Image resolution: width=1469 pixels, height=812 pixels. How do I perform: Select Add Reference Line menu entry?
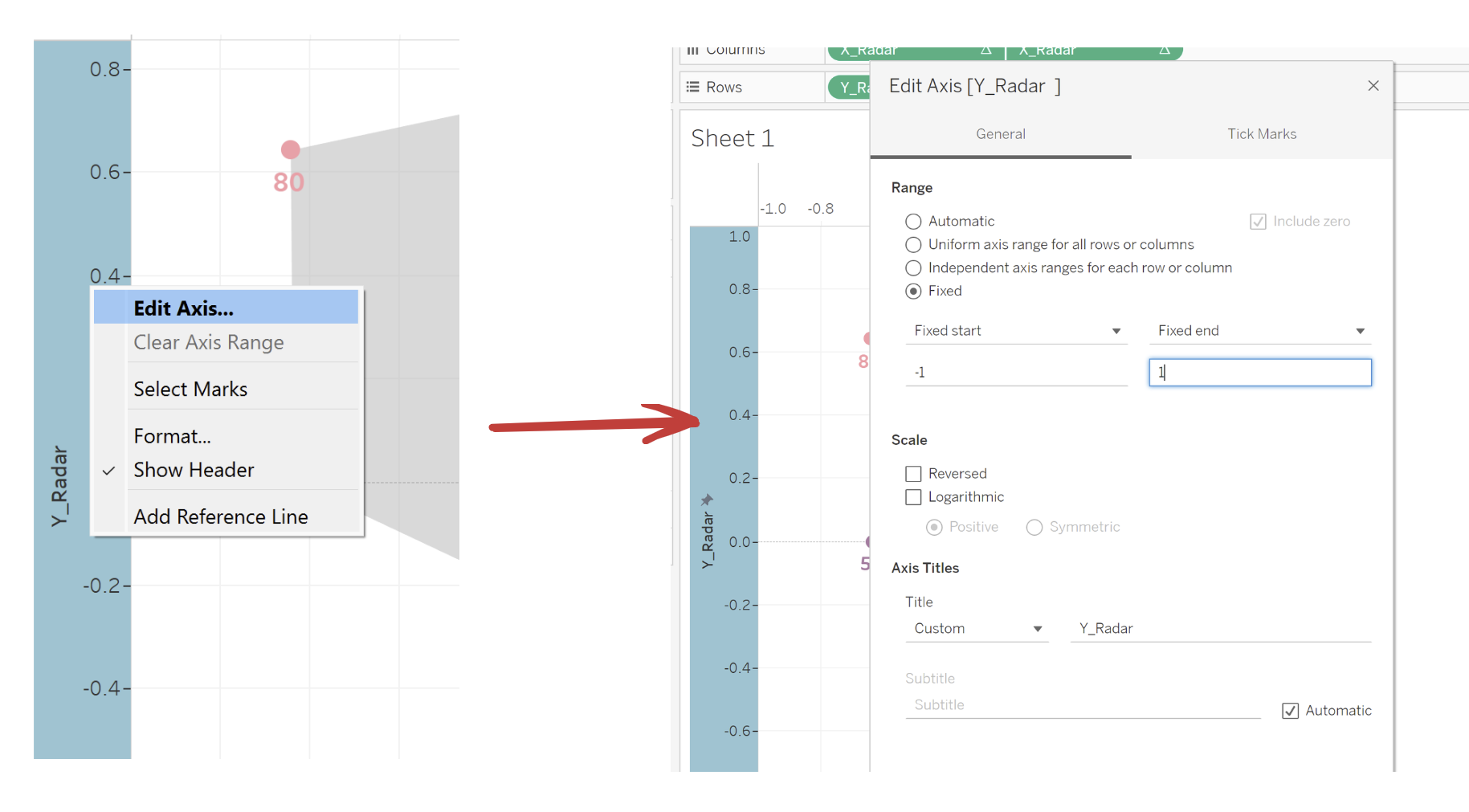pyautogui.click(x=221, y=516)
